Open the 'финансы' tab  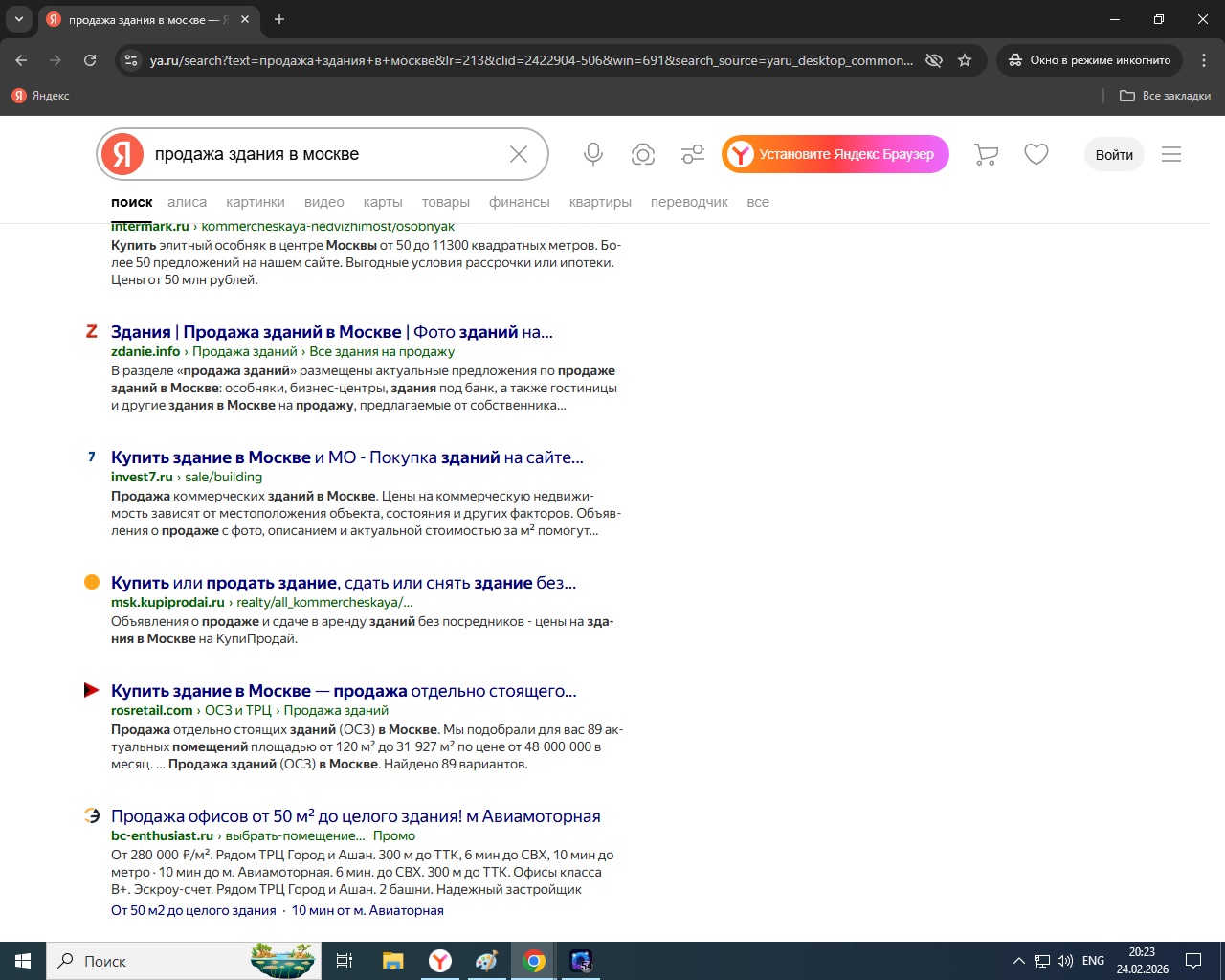tap(520, 202)
